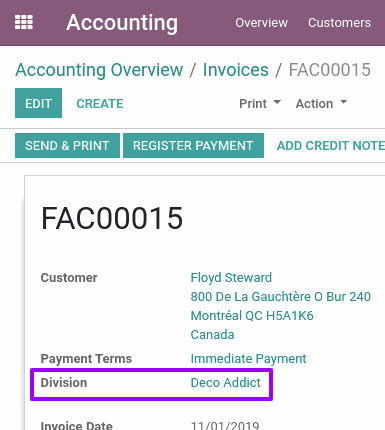Viewport: 385px width, 430px height.
Task: Click REGISTER PAYMENT button
Action: pyautogui.click(x=193, y=146)
